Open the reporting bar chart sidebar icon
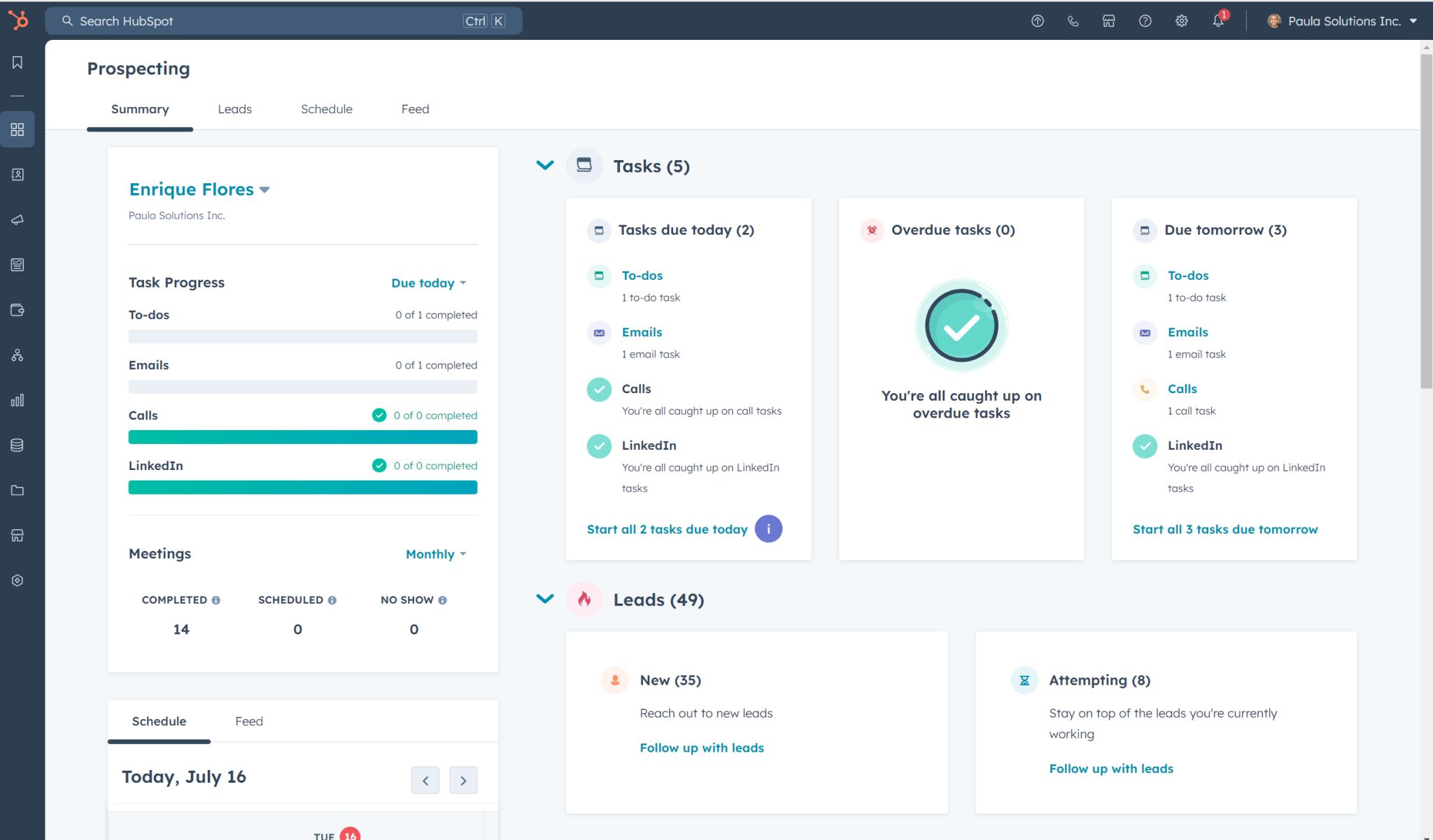 [x=17, y=400]
